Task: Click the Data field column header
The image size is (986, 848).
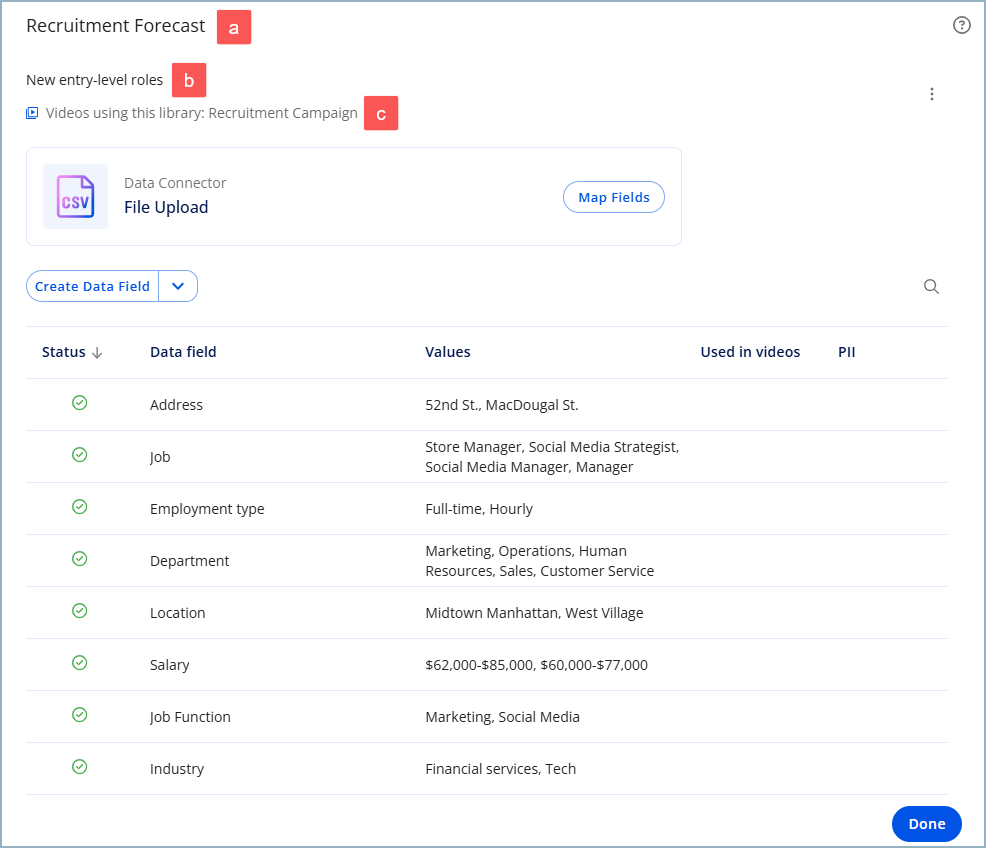Action: point(183,352)
